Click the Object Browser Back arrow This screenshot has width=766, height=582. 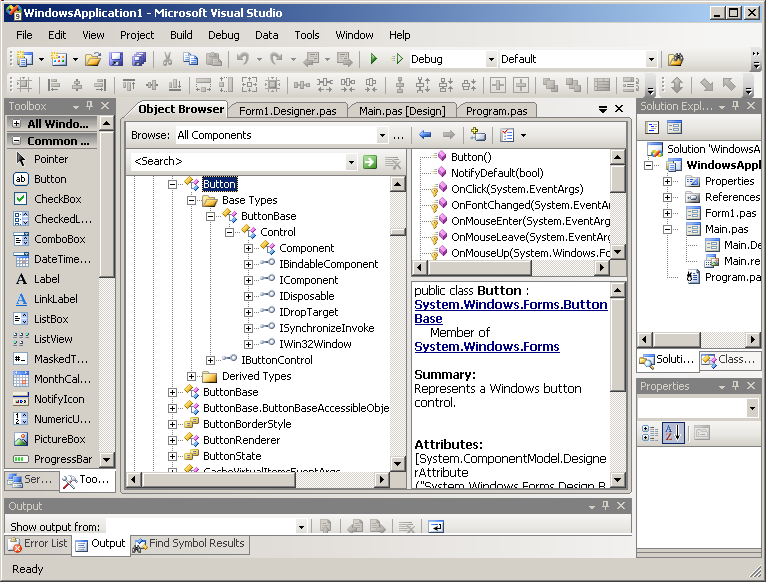[x=425, y=135]
